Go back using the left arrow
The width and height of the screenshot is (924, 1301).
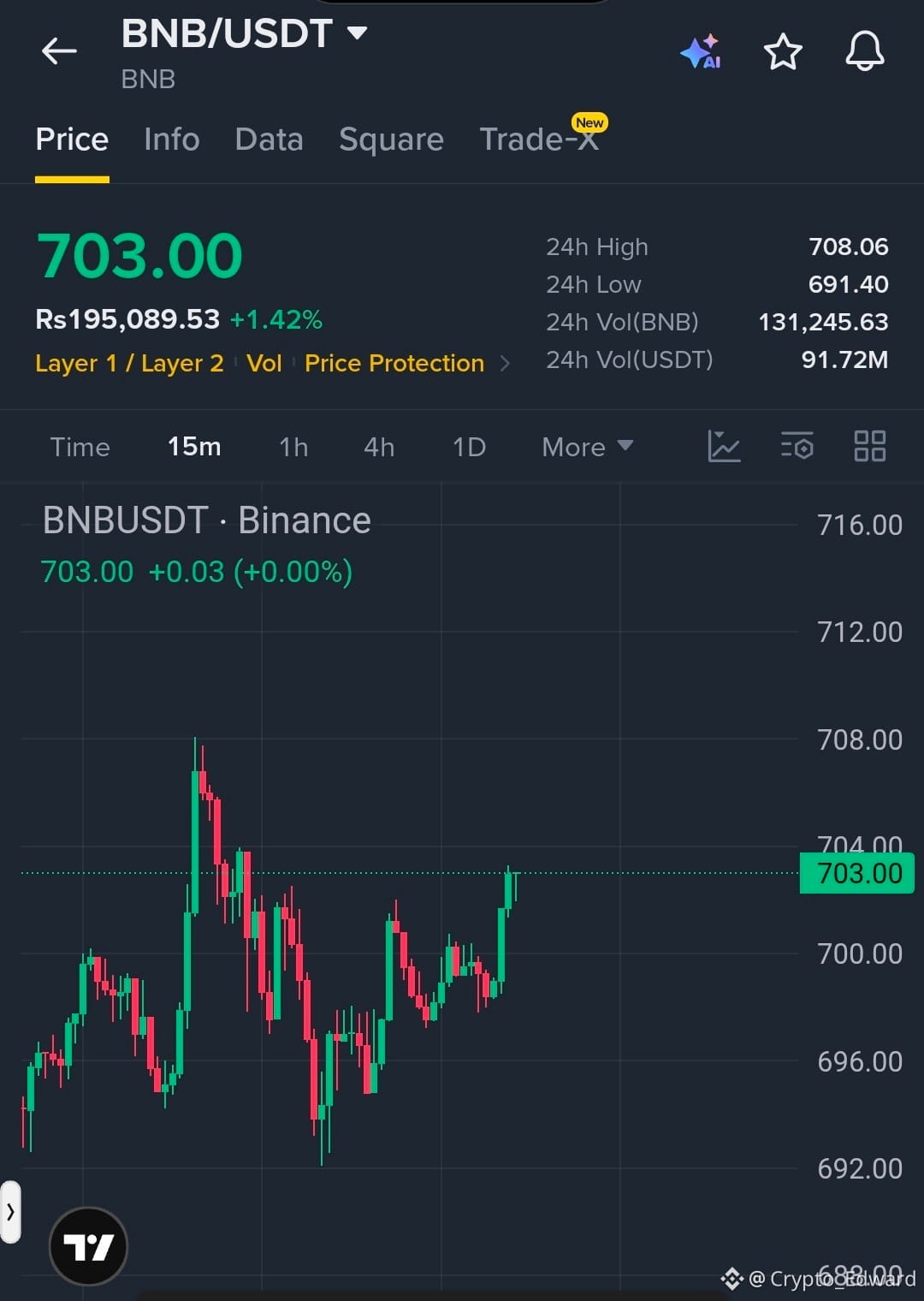pos(59,51)
